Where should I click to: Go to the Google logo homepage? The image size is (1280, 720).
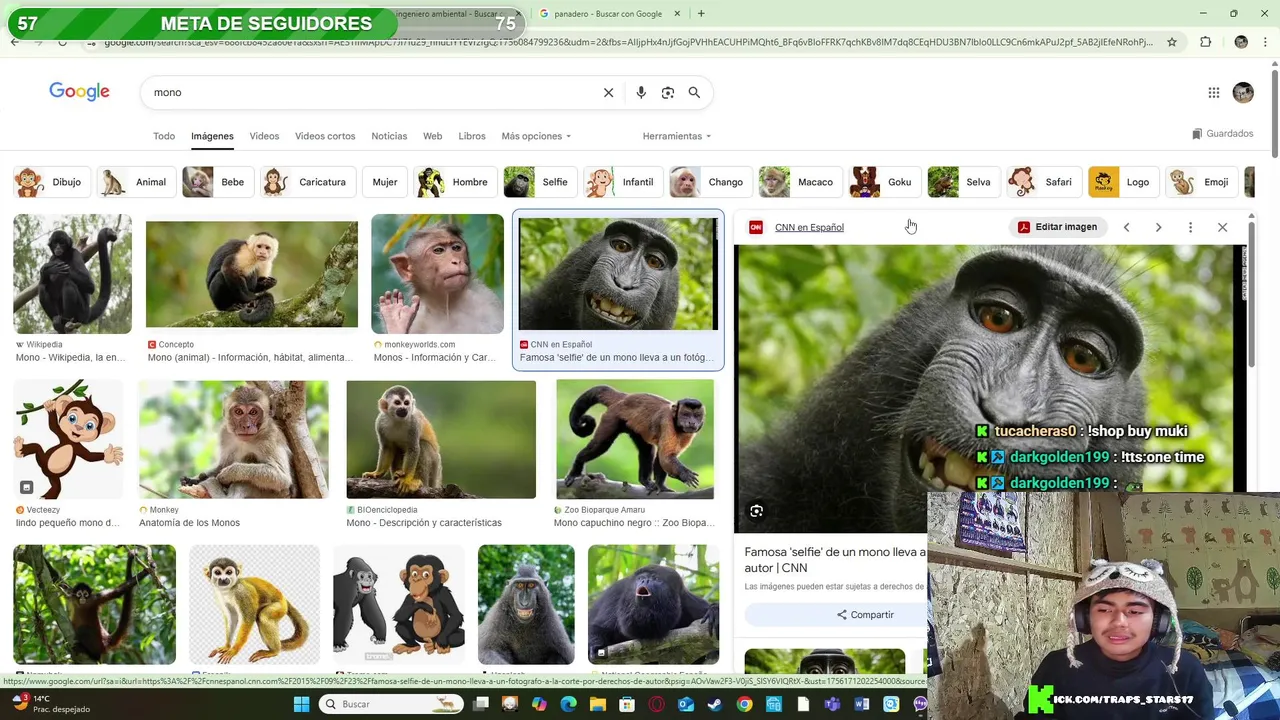point(79,92)
